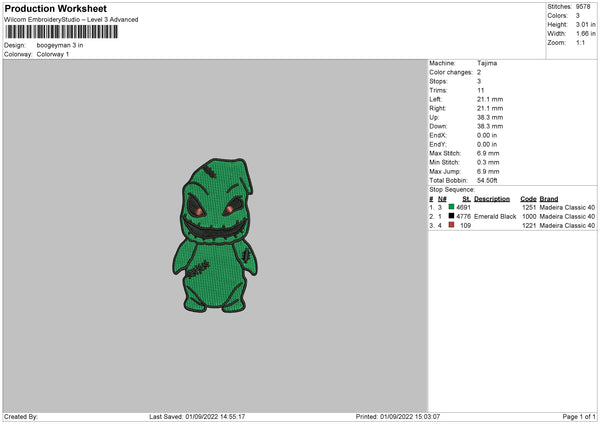Click the Description column header

point(491,198)
